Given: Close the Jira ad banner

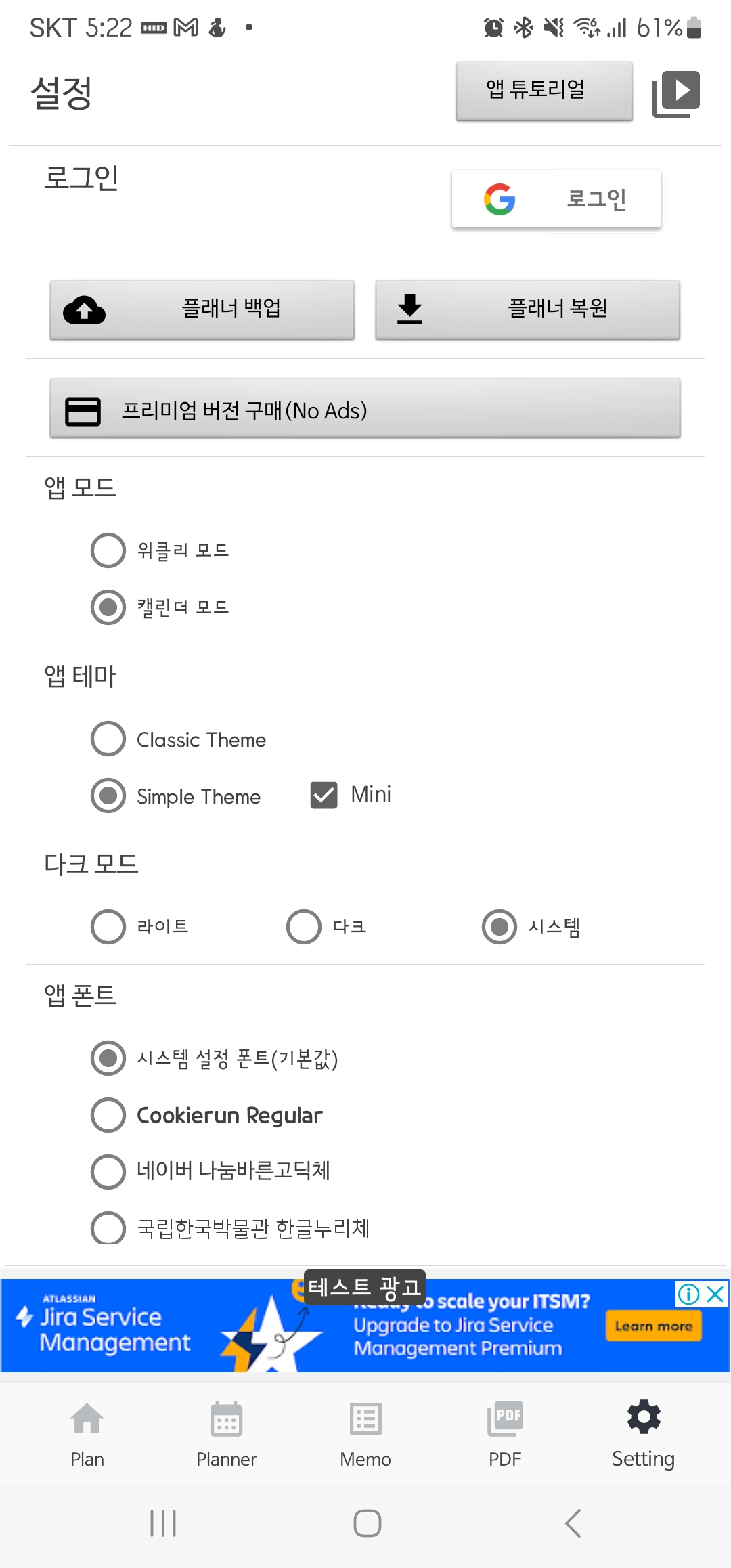Looking at the screenshot, I should (715, 1294).
